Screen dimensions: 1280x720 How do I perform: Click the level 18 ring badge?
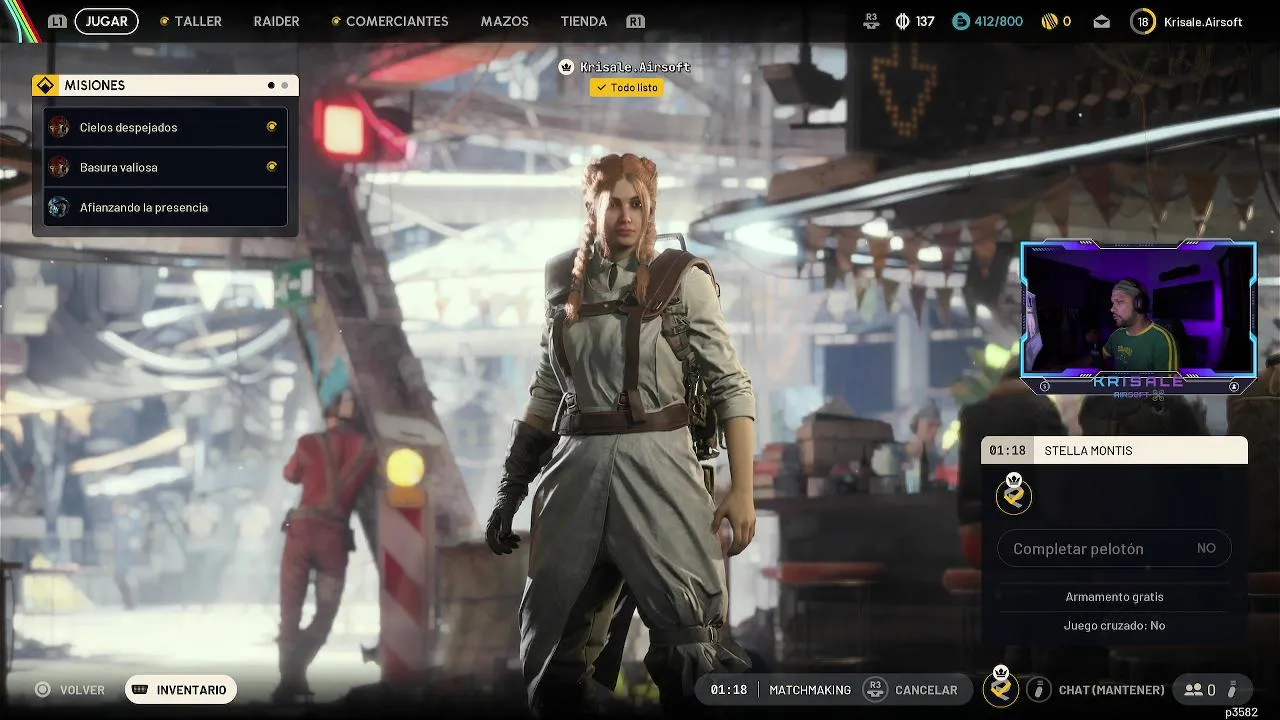tap(1143, 21)
